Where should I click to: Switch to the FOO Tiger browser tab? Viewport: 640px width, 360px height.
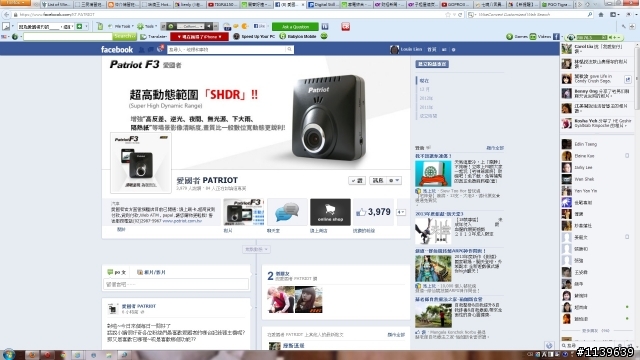click(557, 4)
